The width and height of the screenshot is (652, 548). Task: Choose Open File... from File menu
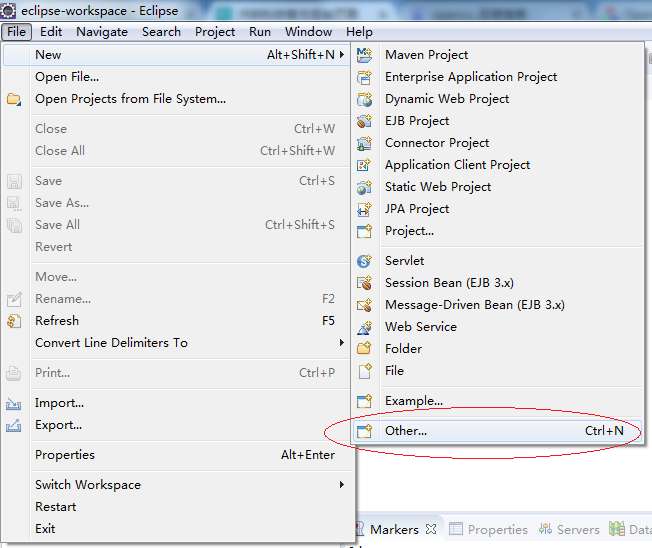pyautogui.click(x=176, y=77)
